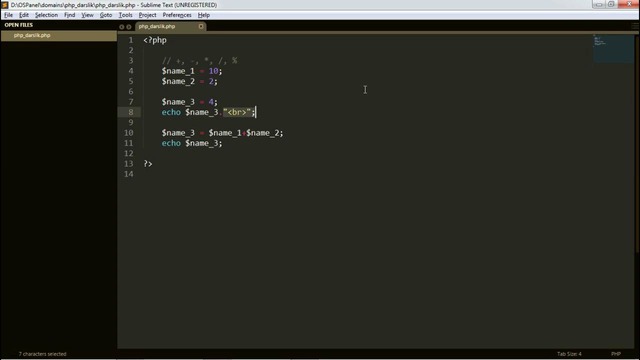Click echo keyword on line 8
This screenshot has height=360, width=640.
pyautogui.click(x=171, y=112)
